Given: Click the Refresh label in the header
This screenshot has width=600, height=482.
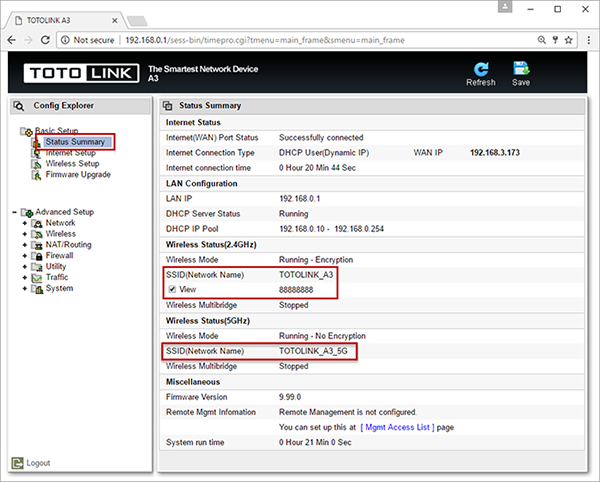Looking at the screenshot, I should (481, 82).
